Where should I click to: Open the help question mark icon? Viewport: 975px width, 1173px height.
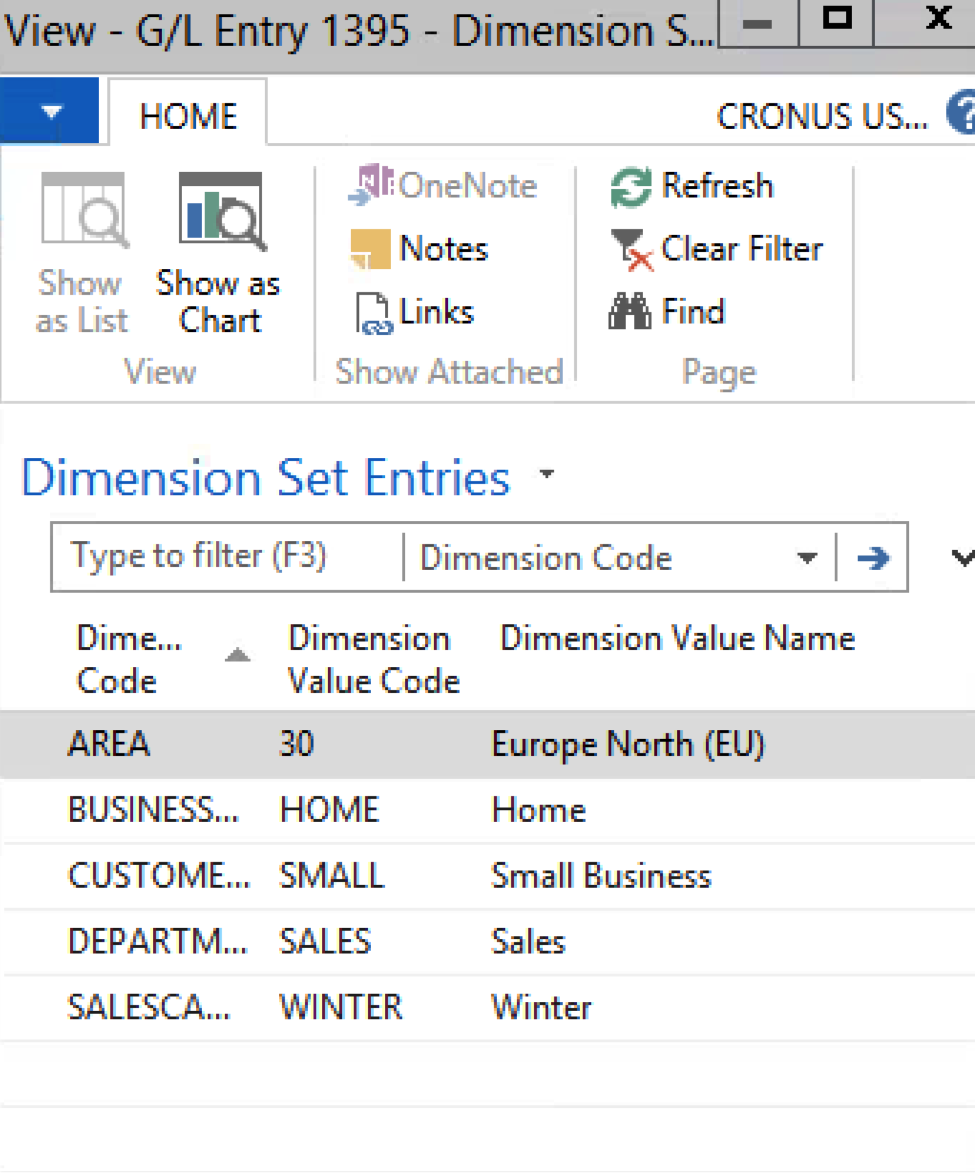[962, 114]
